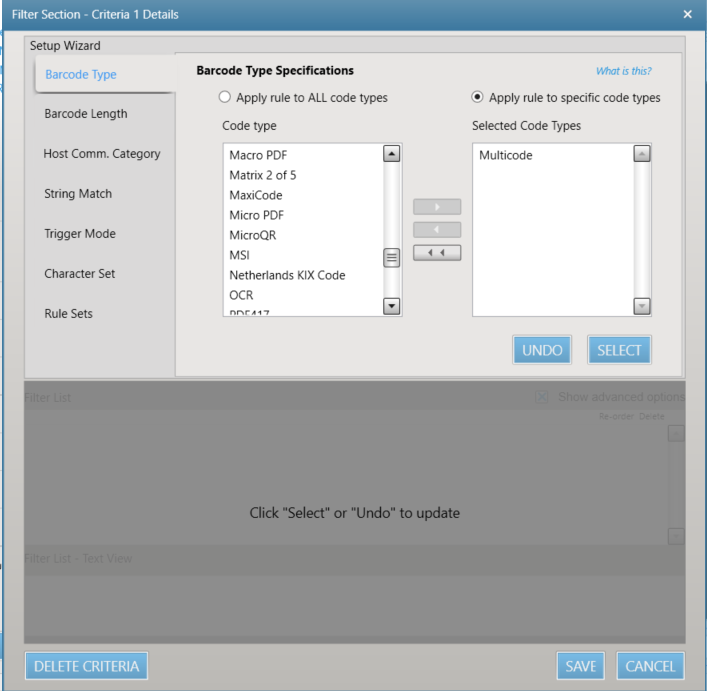Select 'Apply rule to specific code types'

477,98
